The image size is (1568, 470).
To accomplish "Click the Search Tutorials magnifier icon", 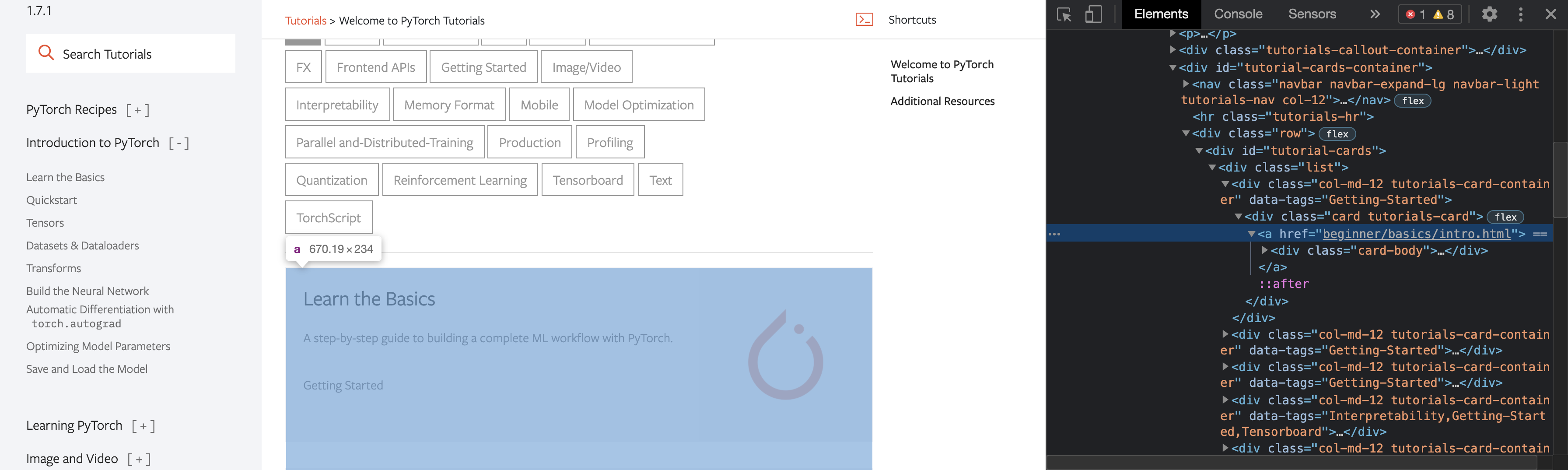I will tap(46, 53).
